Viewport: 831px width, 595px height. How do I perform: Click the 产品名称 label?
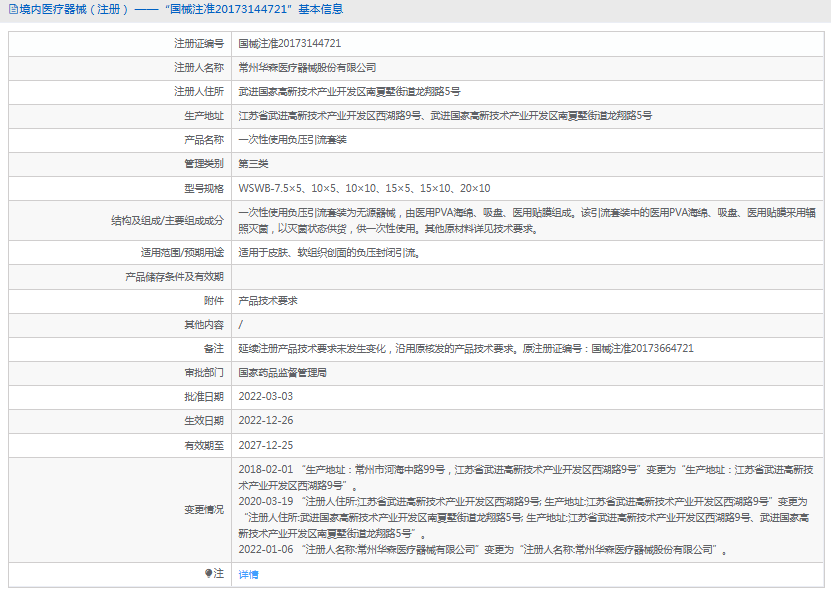(x=204, y=140)
